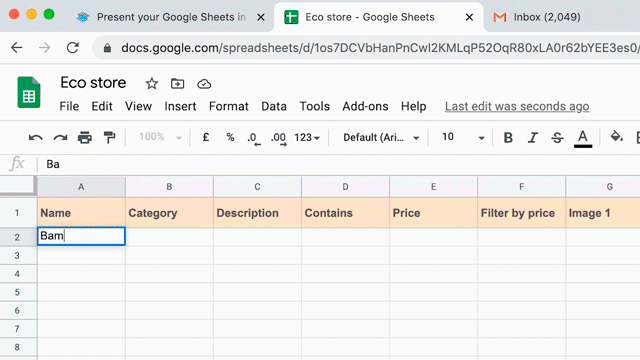Expand the Default (Ari... font dropdown
This screenshot has width=640, height=360.
(x=381, y=138)
